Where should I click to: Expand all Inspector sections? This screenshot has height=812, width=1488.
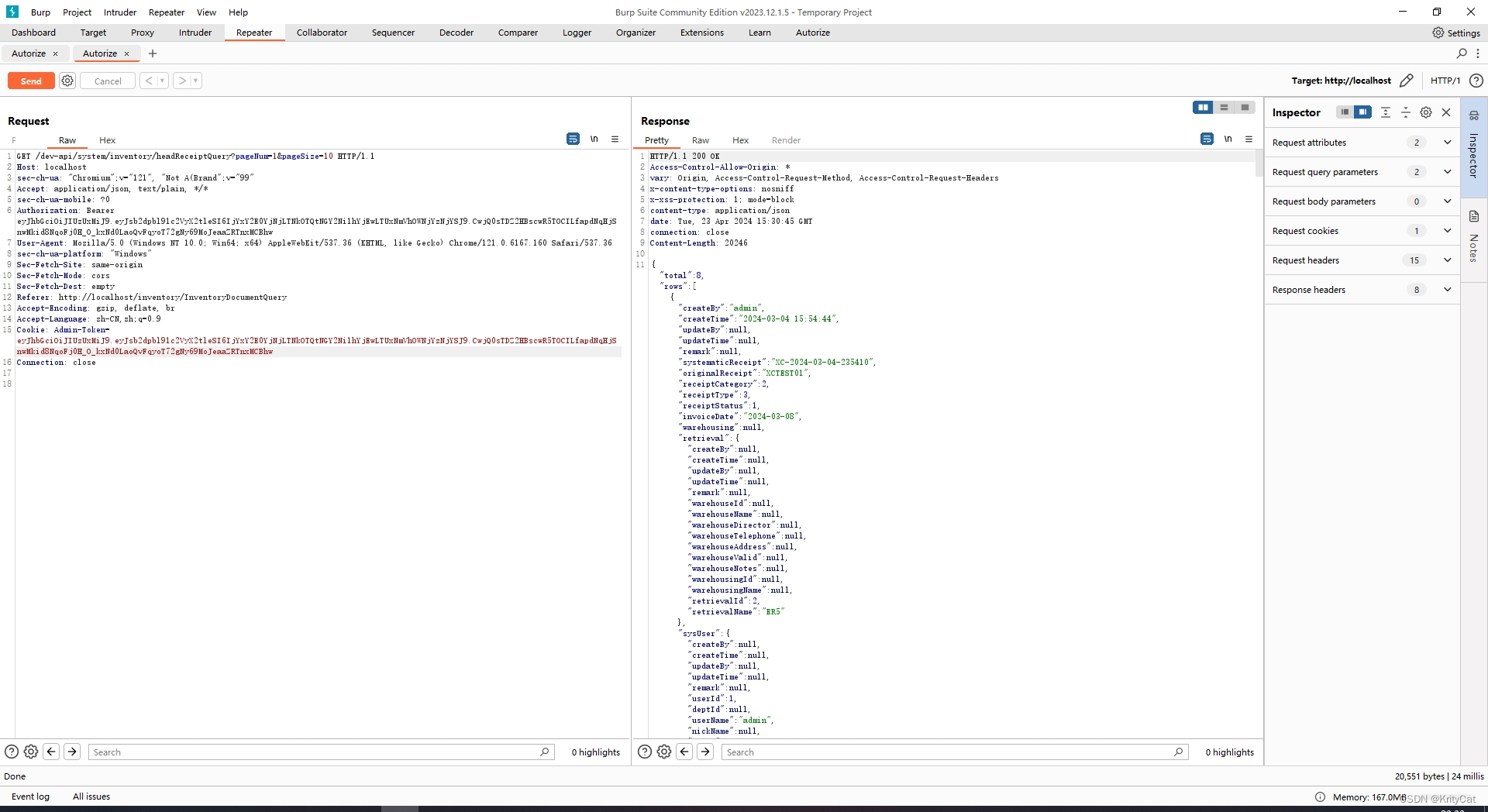tap(1386, 112)
